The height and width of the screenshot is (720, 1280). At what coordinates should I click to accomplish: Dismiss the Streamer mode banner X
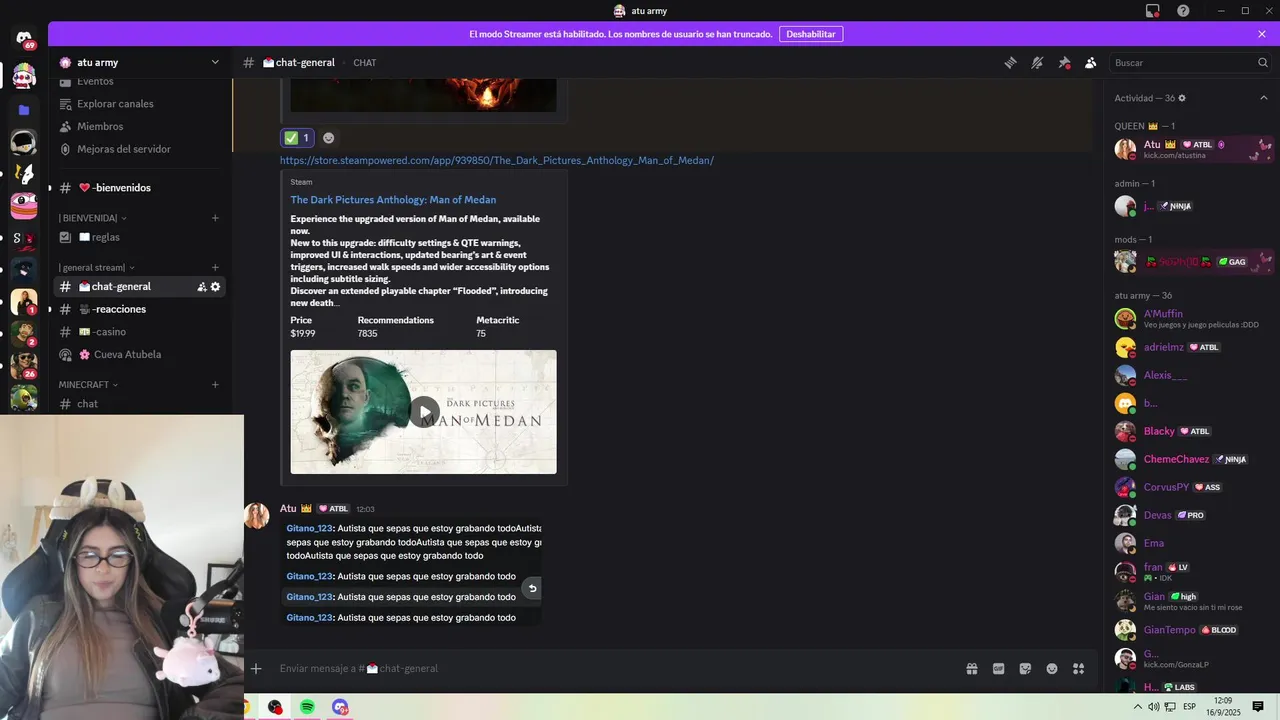[x=1262, y=34]
